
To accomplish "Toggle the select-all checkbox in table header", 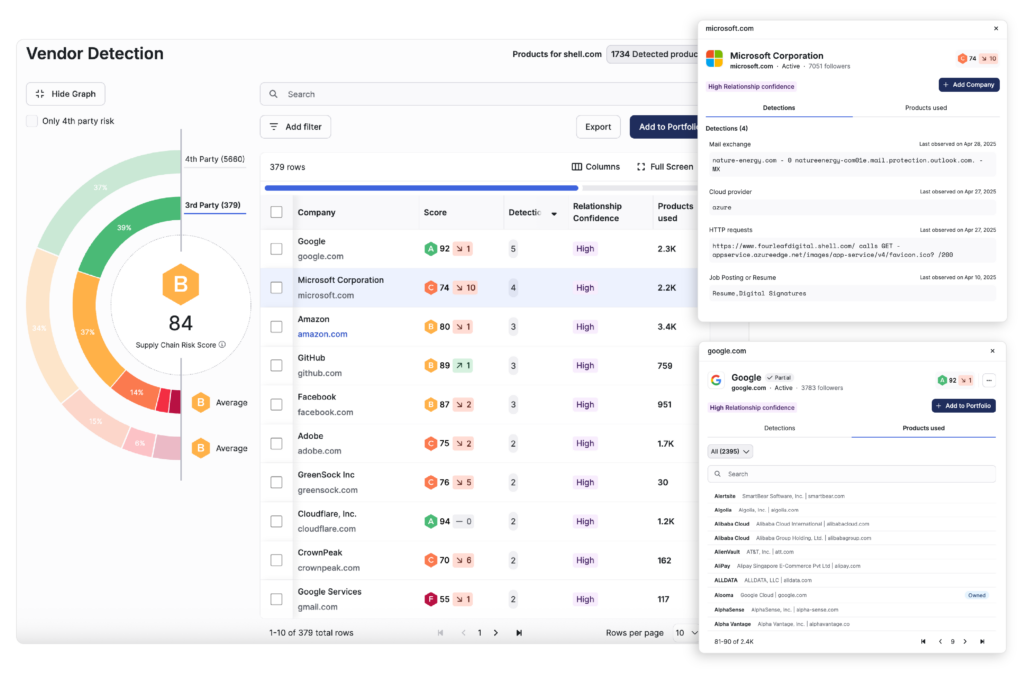I will [x=276, y=212].
